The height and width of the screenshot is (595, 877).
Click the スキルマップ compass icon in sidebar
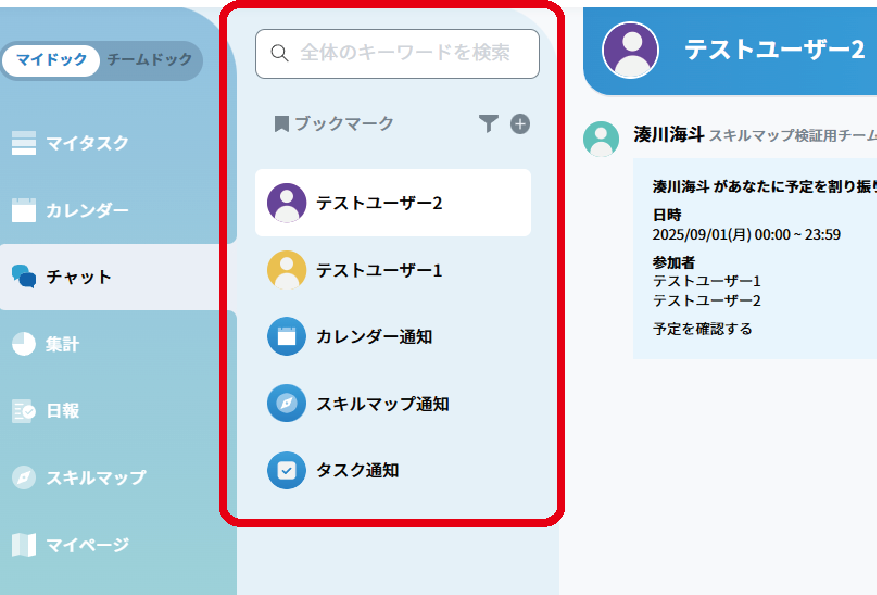pos(23,478)
